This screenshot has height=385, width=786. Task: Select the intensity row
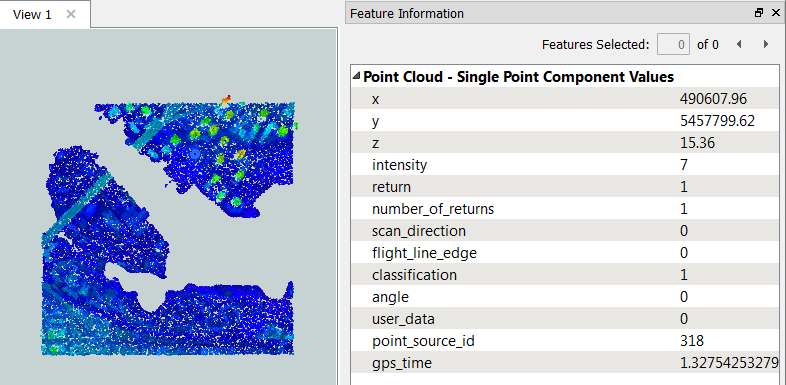point(565,165)
